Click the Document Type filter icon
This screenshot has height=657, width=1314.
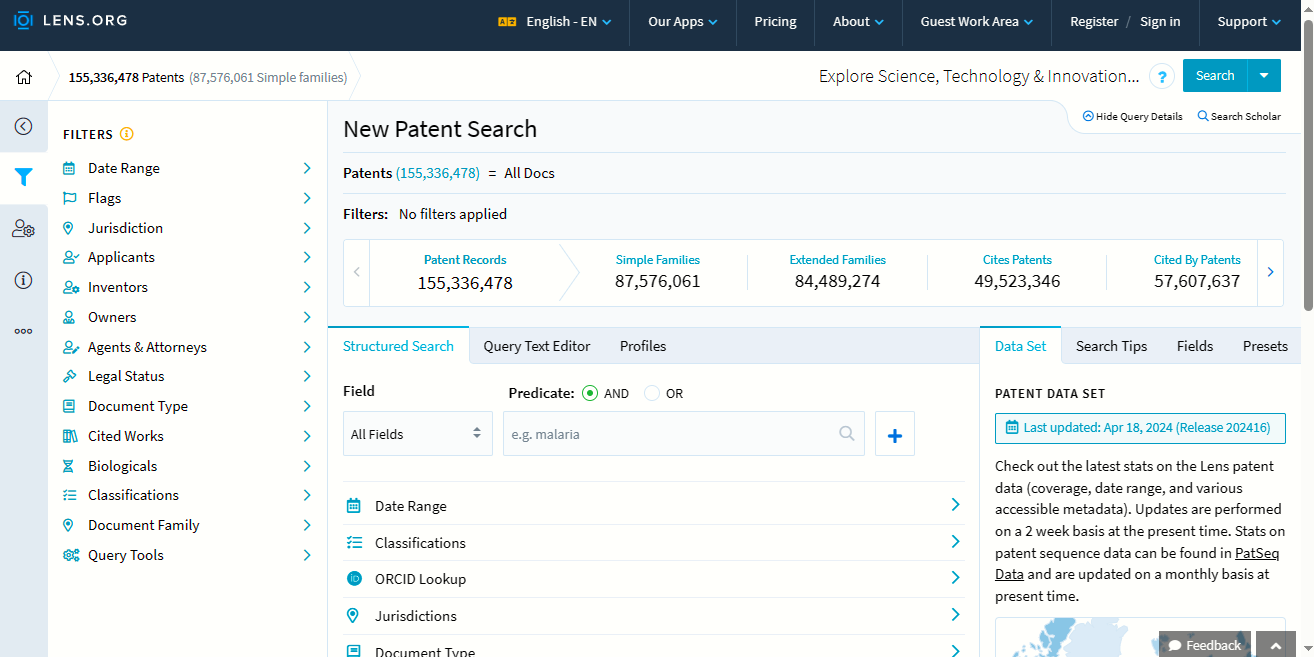click(x=69, y=406)
